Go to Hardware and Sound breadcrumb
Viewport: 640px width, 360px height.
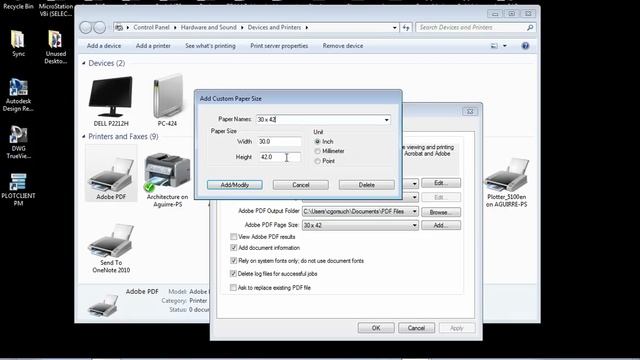209,27
